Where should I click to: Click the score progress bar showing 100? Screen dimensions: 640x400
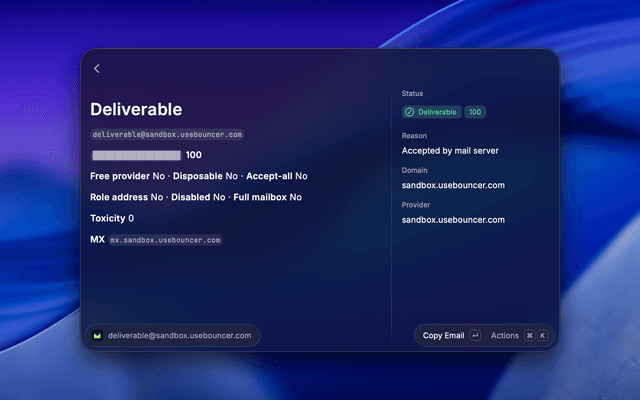136,155
